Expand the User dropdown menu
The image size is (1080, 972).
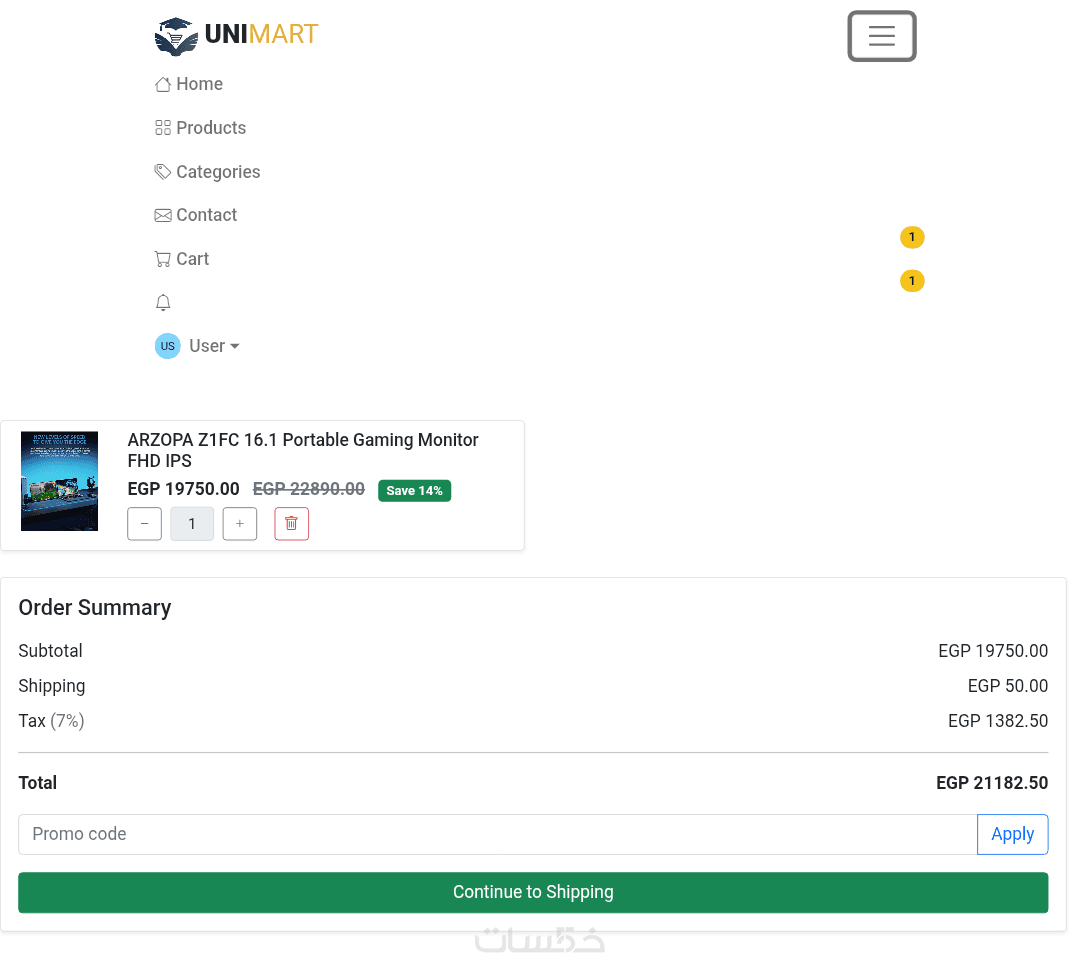pyautogui.click(x=214, y=346)
